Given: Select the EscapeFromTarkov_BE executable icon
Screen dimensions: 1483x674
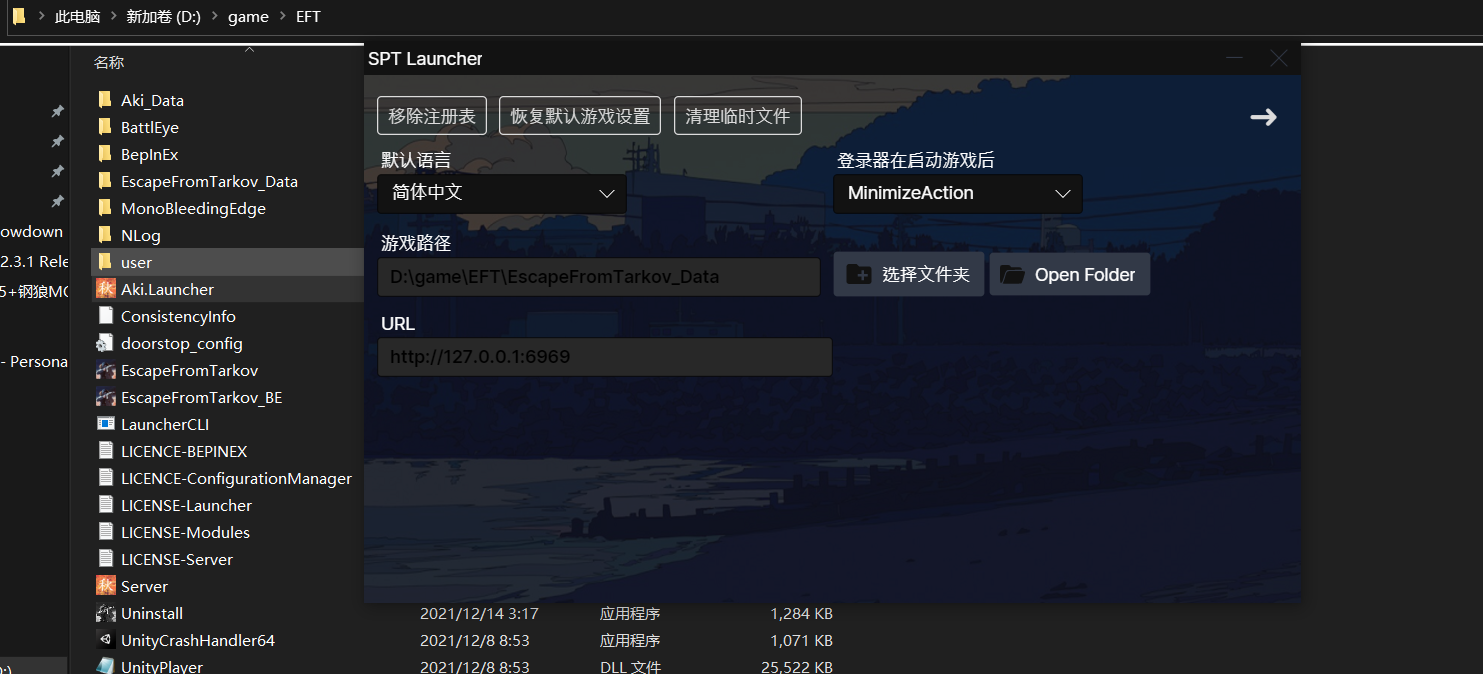Looking at the screenshot, I should point(105,397).
